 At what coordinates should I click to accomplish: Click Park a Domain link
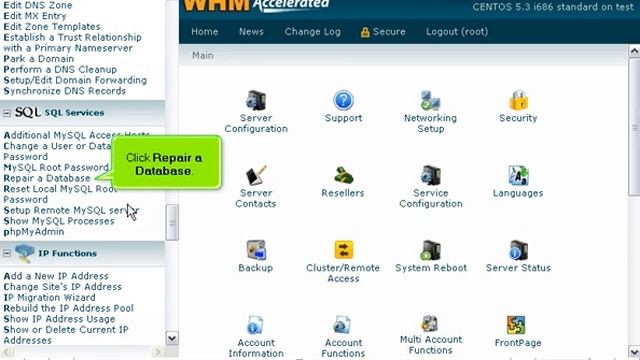pyautogui.click(x=38, y=59)
